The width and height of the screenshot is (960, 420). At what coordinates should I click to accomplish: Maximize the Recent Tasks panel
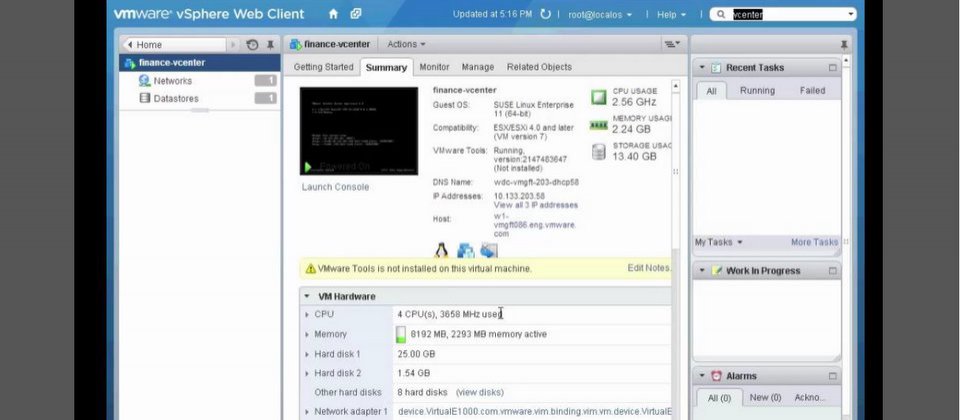coord(832,68)
